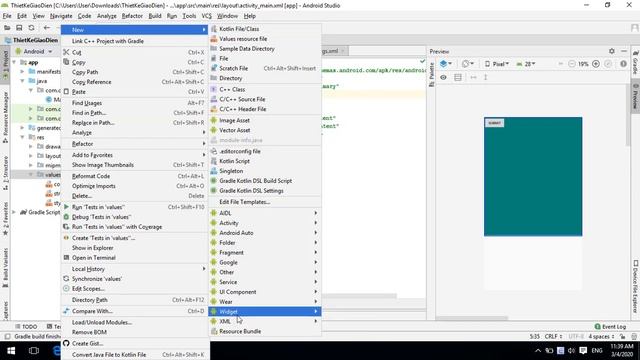Open the File menu
The image size is (640, 360).
point(7,16)
